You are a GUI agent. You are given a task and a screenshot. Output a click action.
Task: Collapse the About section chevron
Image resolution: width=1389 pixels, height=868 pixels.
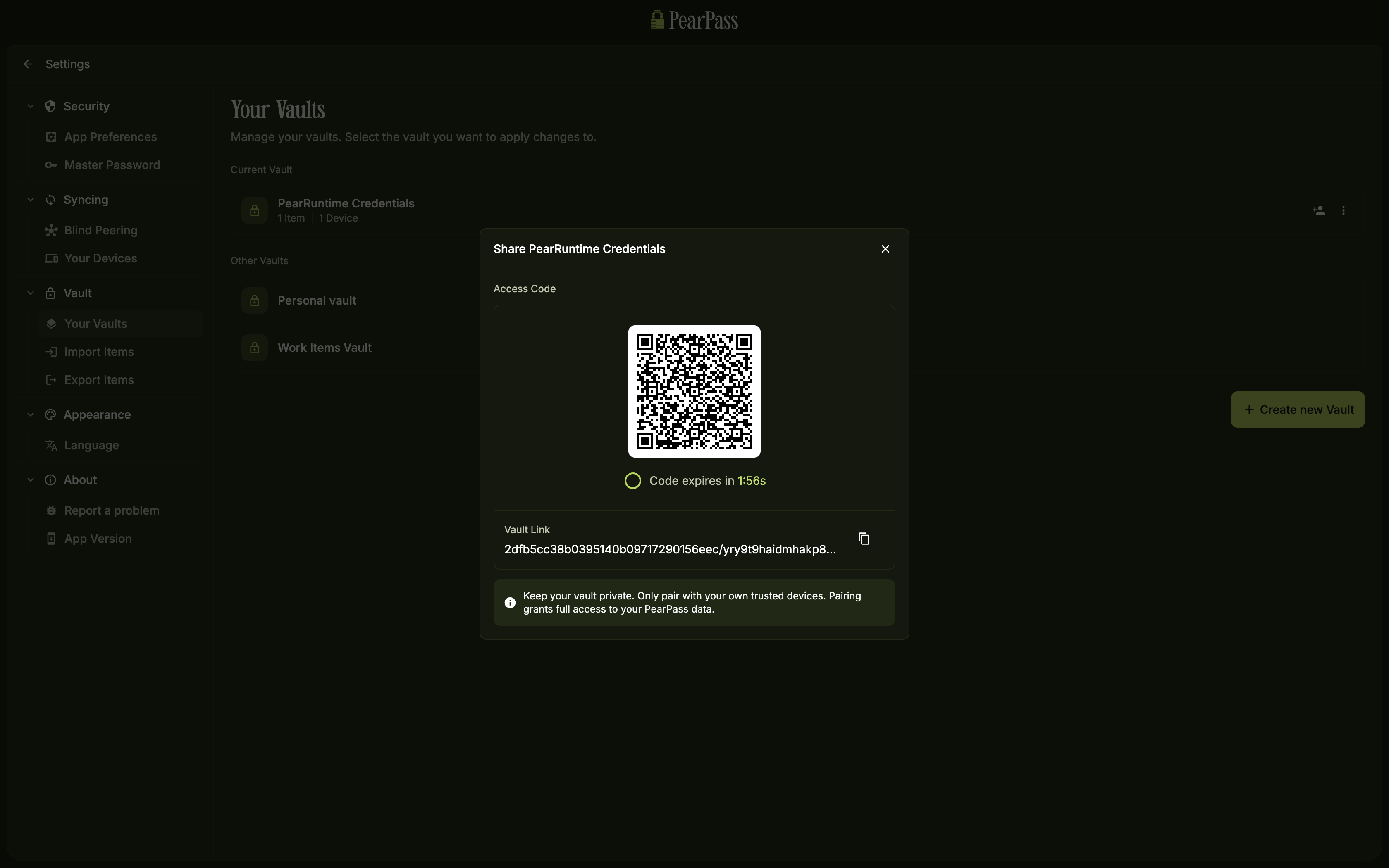(31, 480)
